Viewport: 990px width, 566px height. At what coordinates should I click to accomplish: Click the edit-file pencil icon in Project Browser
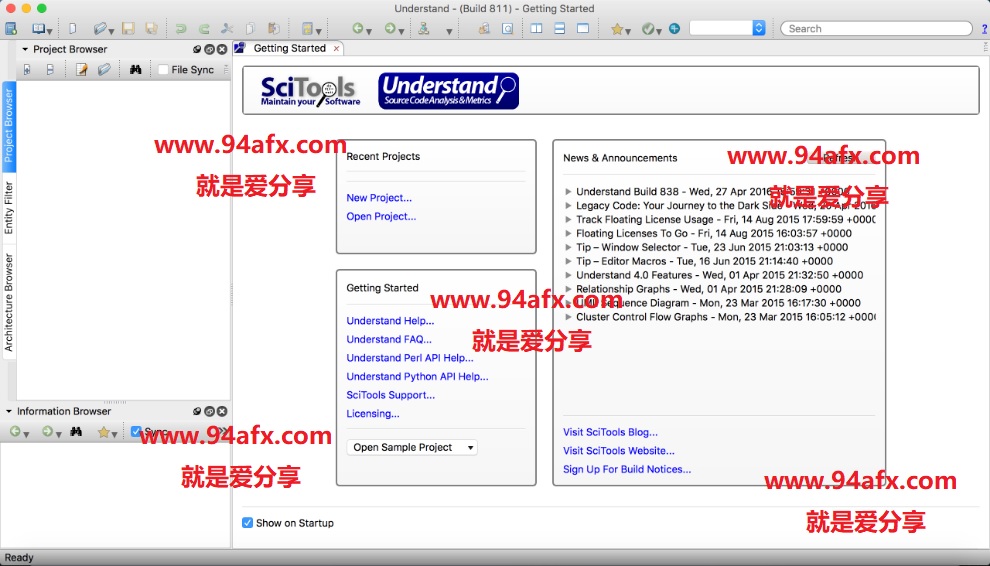pyautogui.click(x=81, y=69)
